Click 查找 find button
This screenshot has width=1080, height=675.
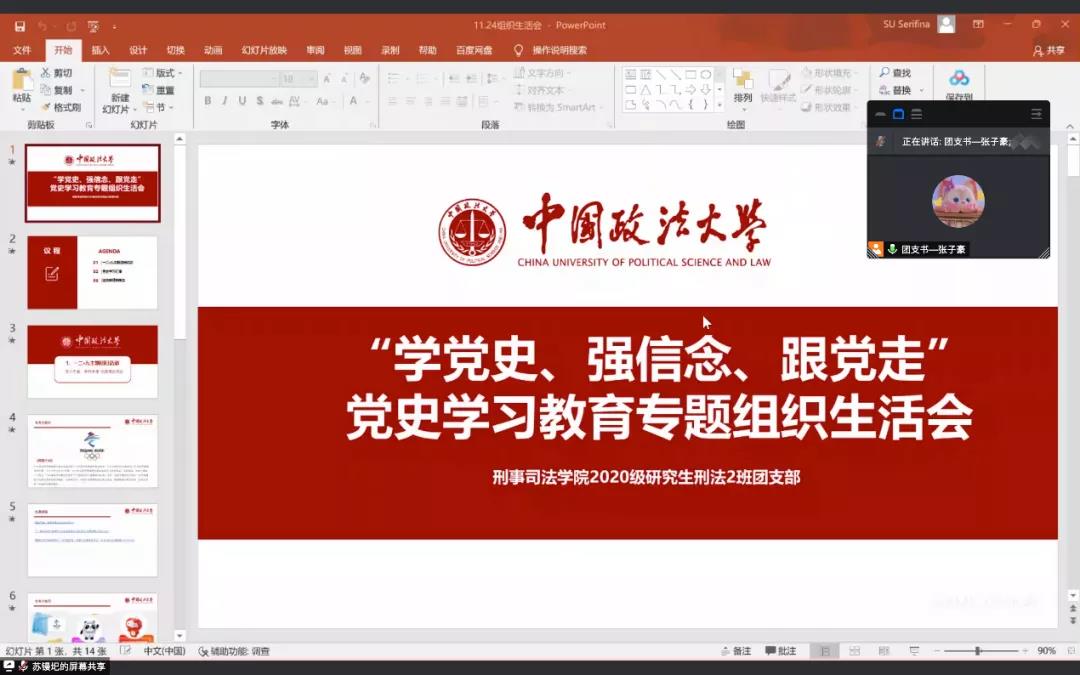[895, 72]
